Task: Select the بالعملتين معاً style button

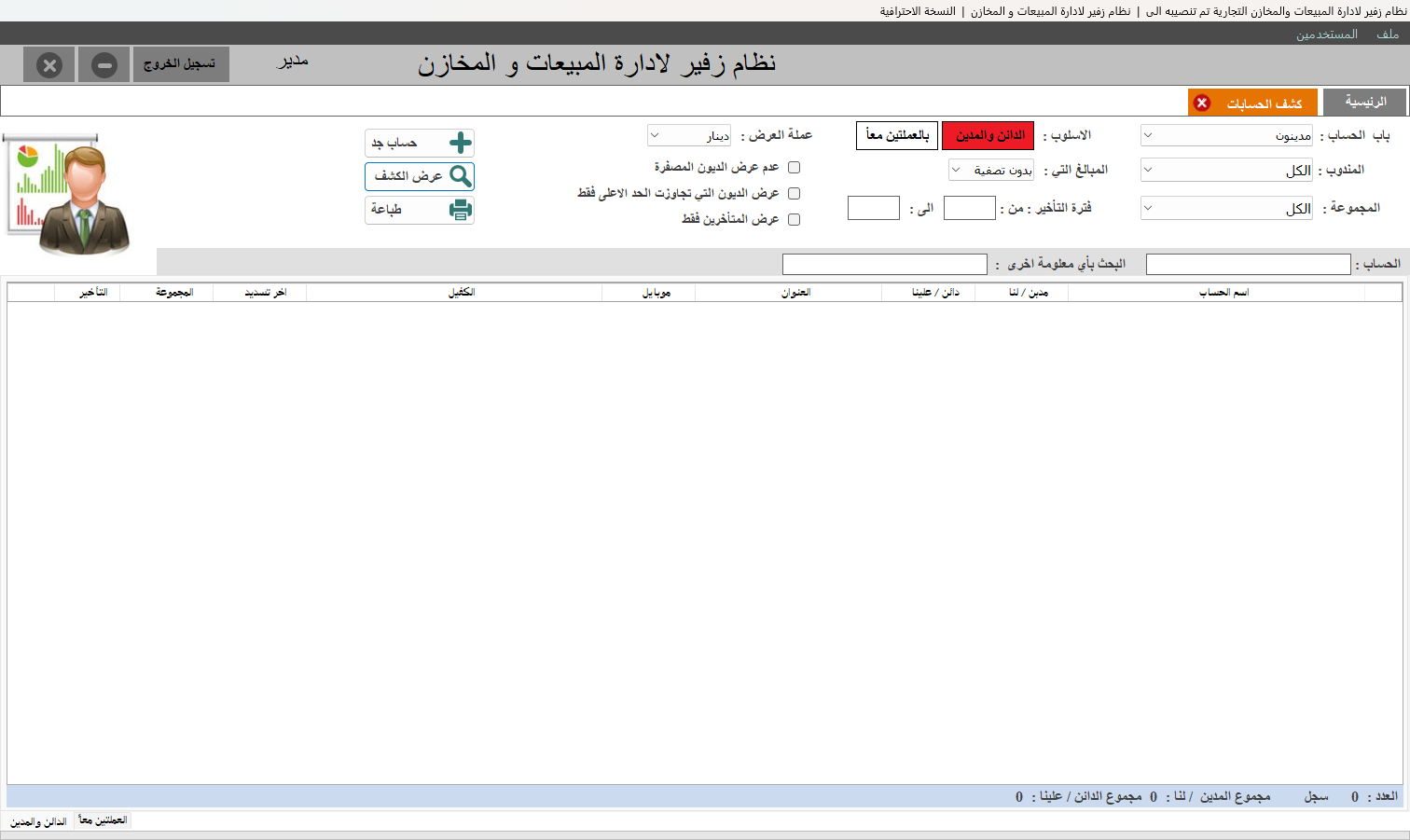Action: click(x=897, y=135)
